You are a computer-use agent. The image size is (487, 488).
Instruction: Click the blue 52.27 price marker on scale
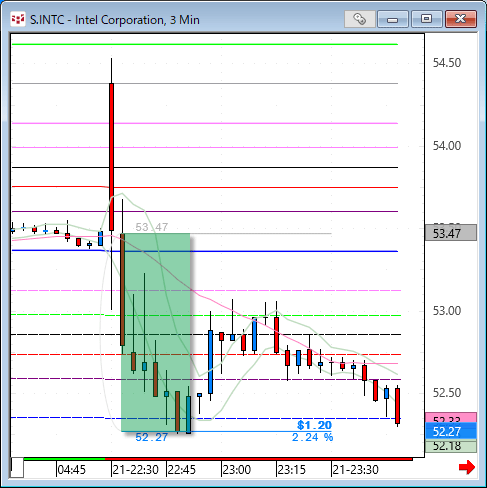pyautogui.click(x=451, y=431)
